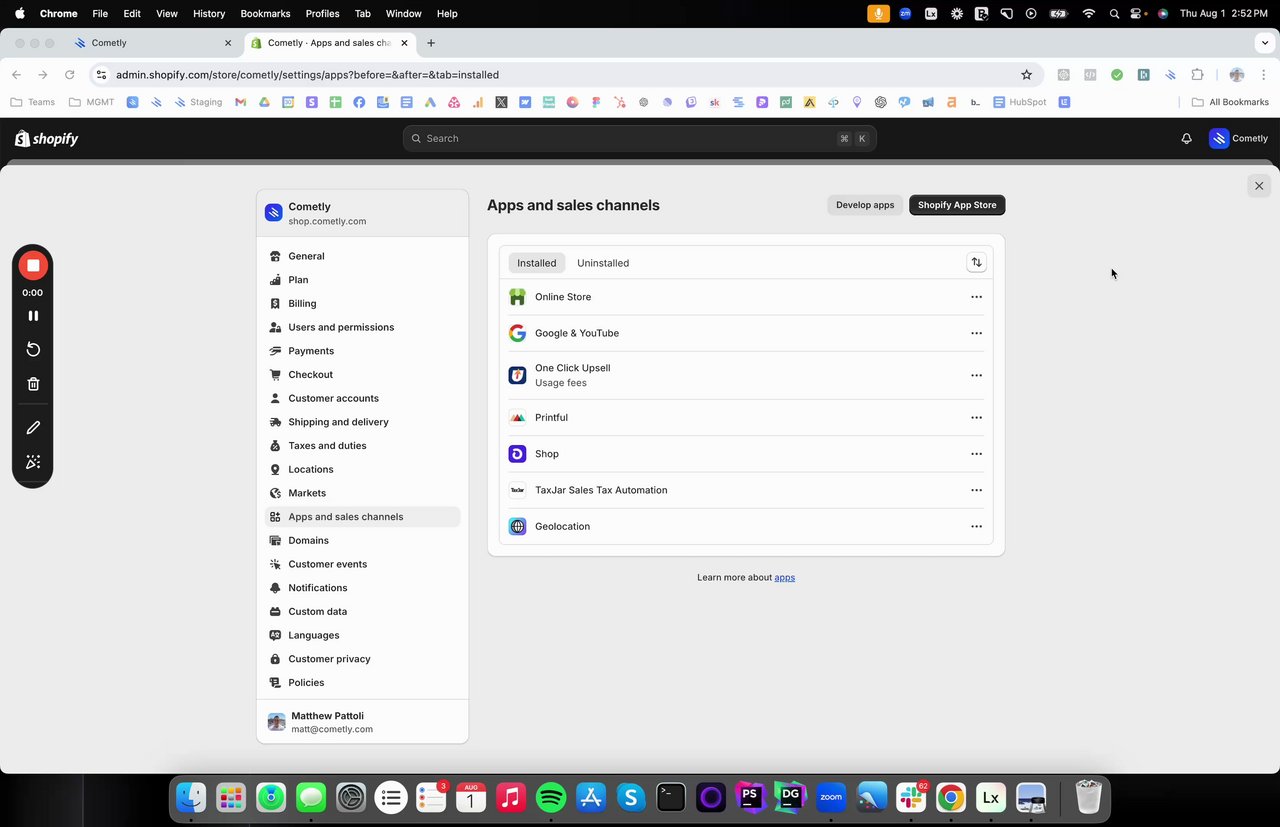Open the Plan settings

point(362,280)
